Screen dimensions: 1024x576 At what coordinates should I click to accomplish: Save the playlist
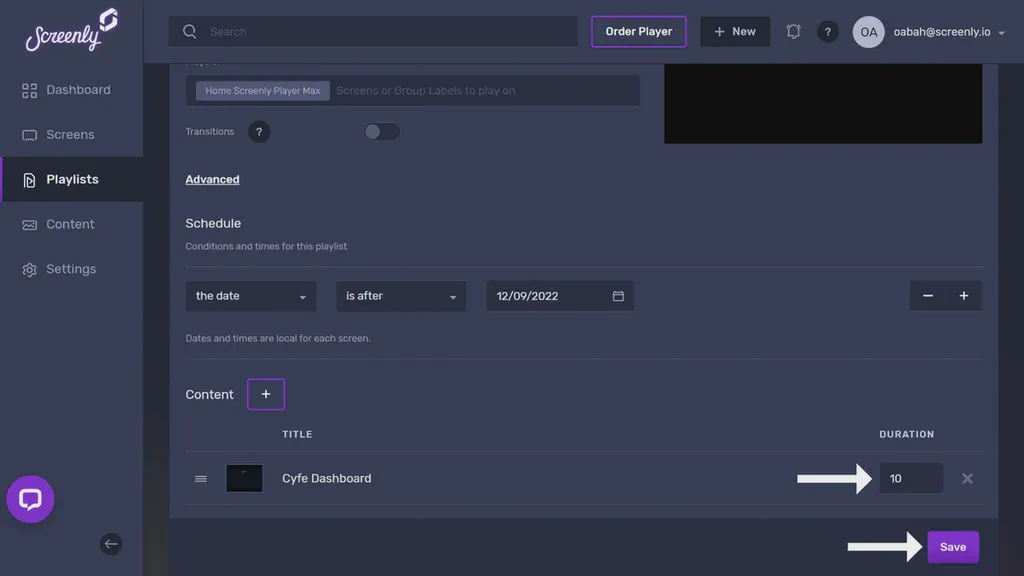coord(952,546)
